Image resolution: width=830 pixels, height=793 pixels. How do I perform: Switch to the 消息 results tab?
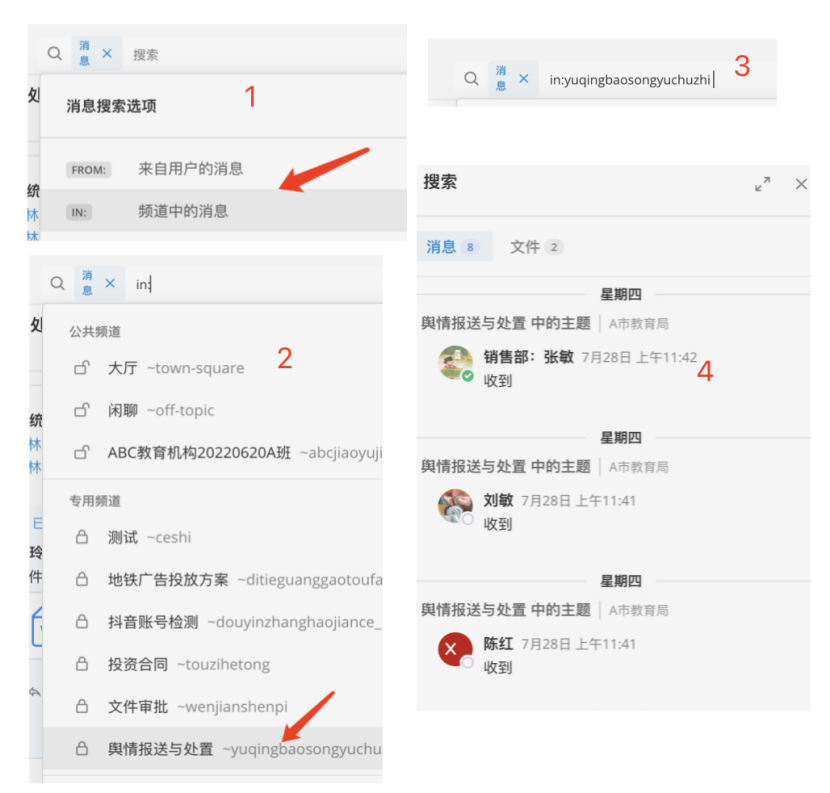[454, 247]
